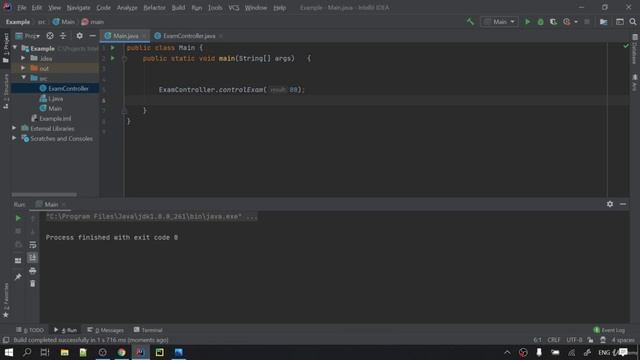
Task: Clear all console output trash icon
Action: 33,283
